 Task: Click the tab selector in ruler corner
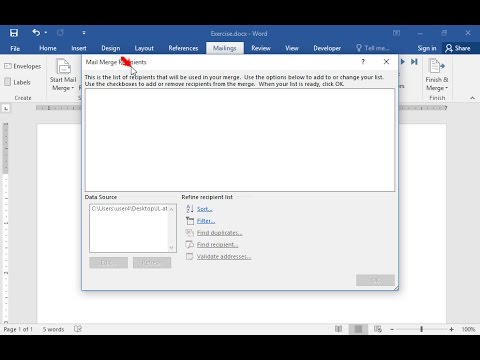tap(6, 108)
